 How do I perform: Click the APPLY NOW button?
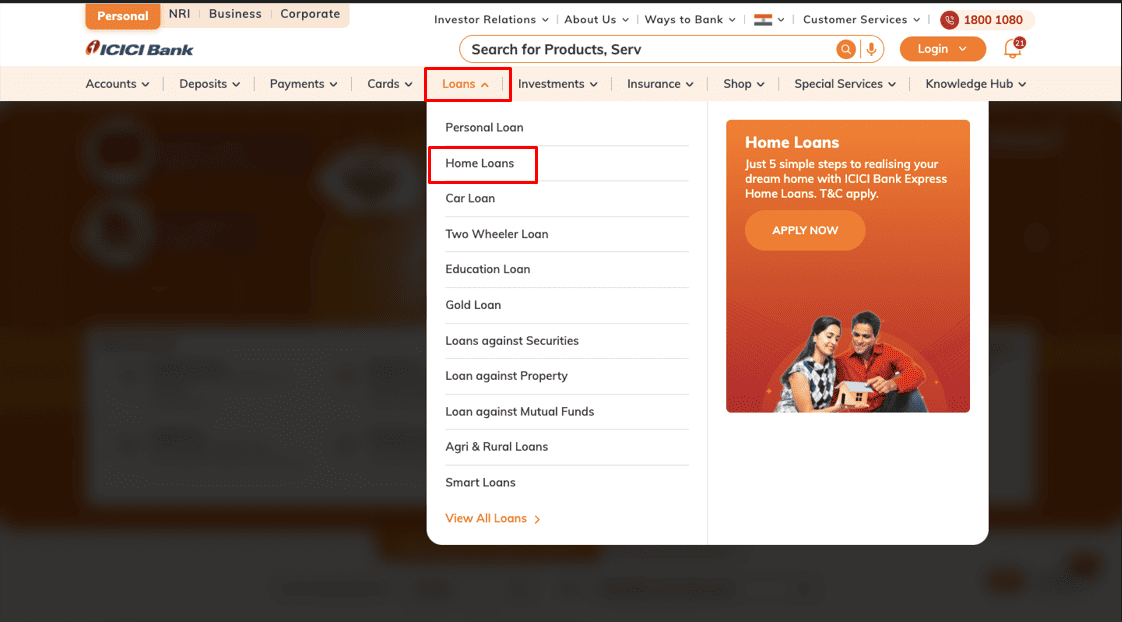coord(804,230)
